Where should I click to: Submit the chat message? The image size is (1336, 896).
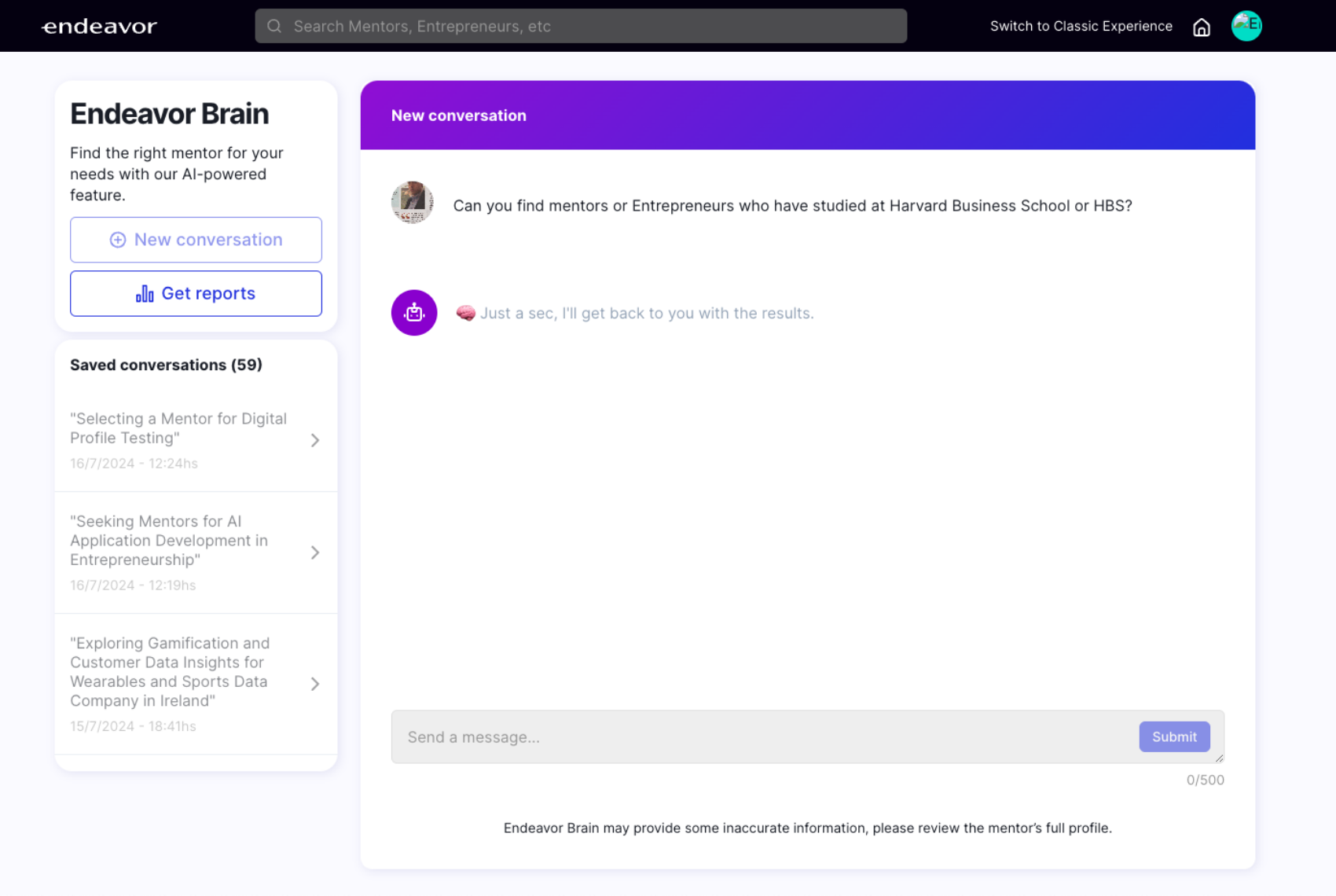pyautogui.click(x=1174, y=737)
